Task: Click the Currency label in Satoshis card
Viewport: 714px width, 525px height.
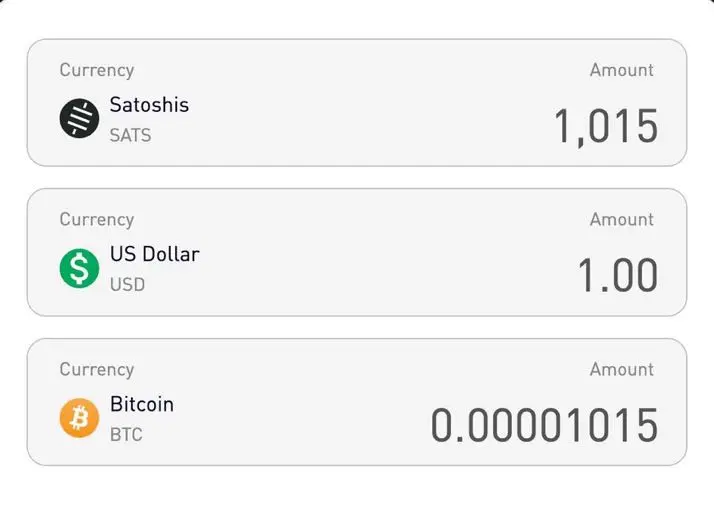Action: (97, 70)
